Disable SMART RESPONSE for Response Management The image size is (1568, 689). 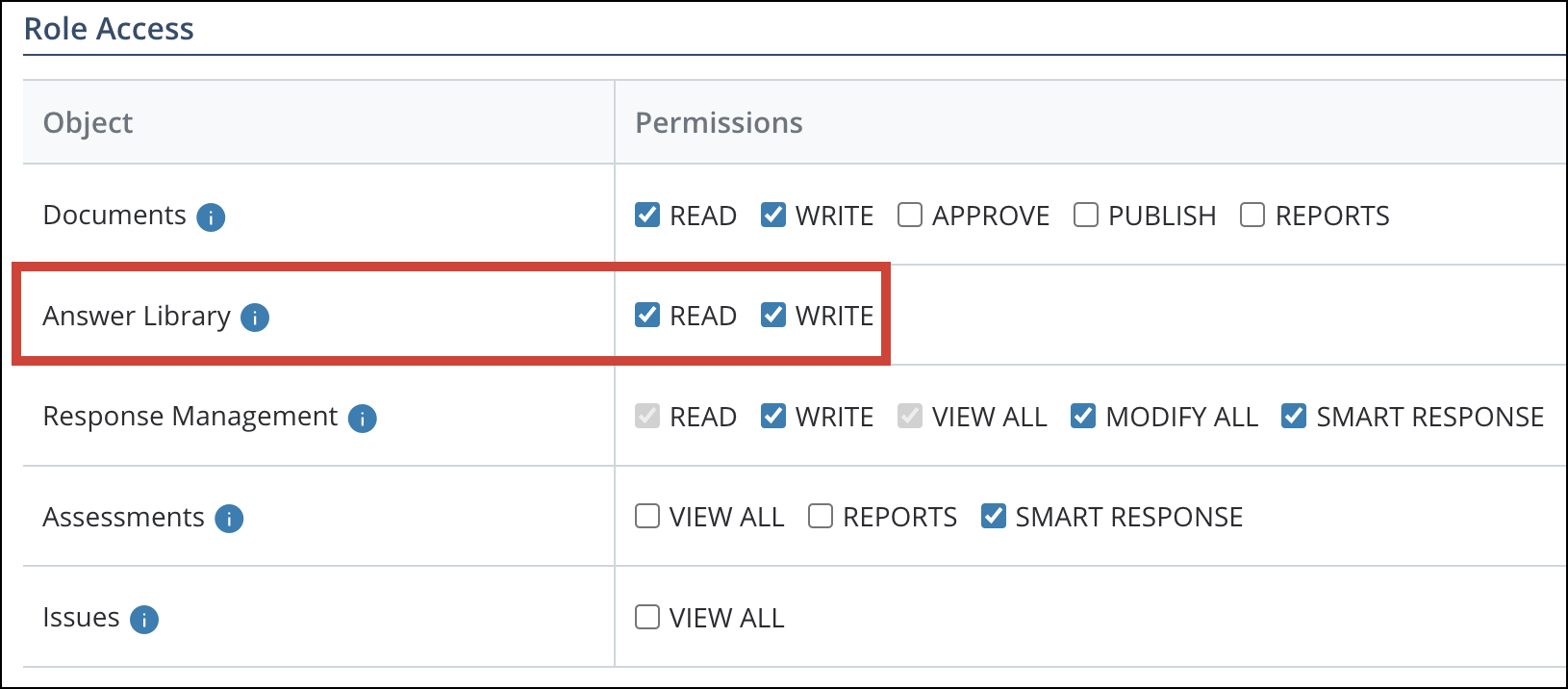tap(1293, 416)
